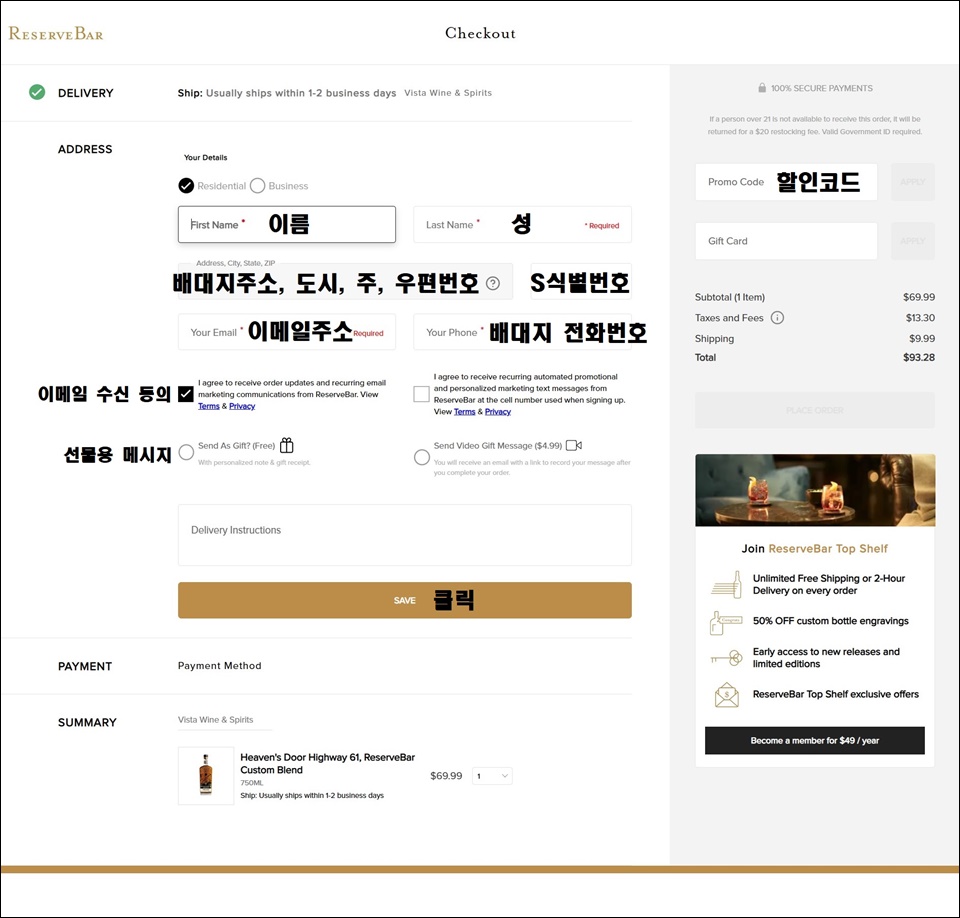Click the Gift Card field
Screen dimensions: 960x918
[x=786, y=241]
